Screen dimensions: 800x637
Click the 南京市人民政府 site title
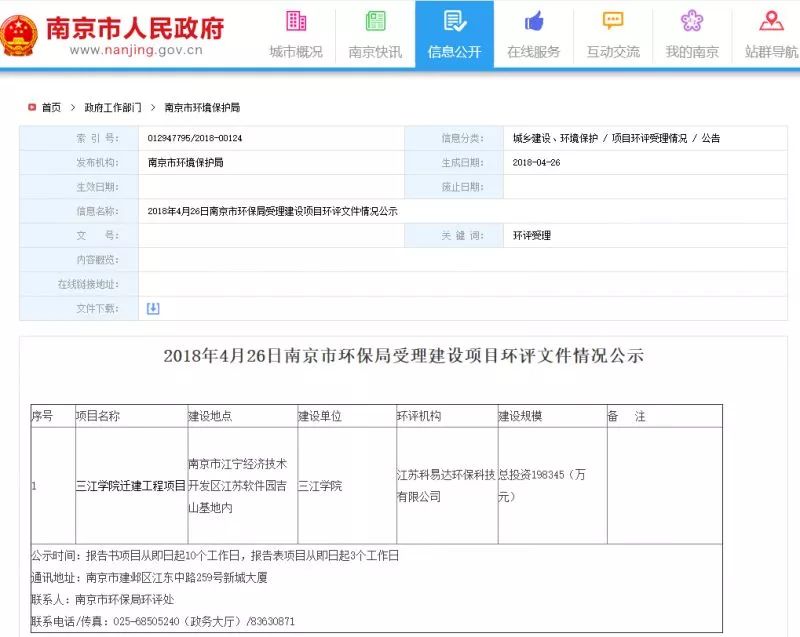pos(135,28)
